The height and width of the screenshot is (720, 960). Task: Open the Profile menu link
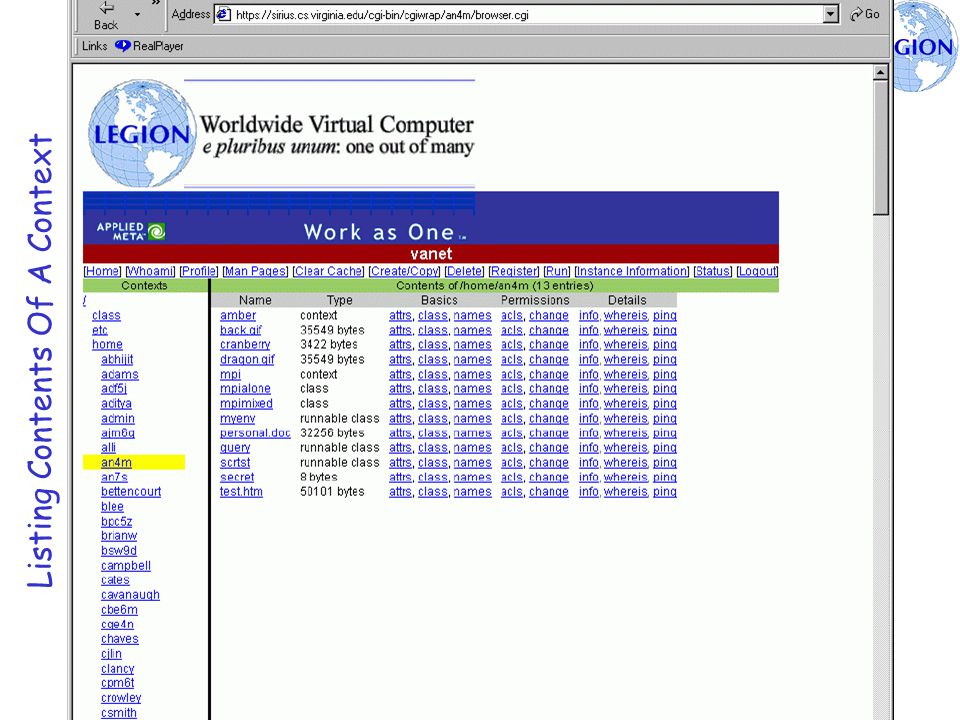point(198,271)
